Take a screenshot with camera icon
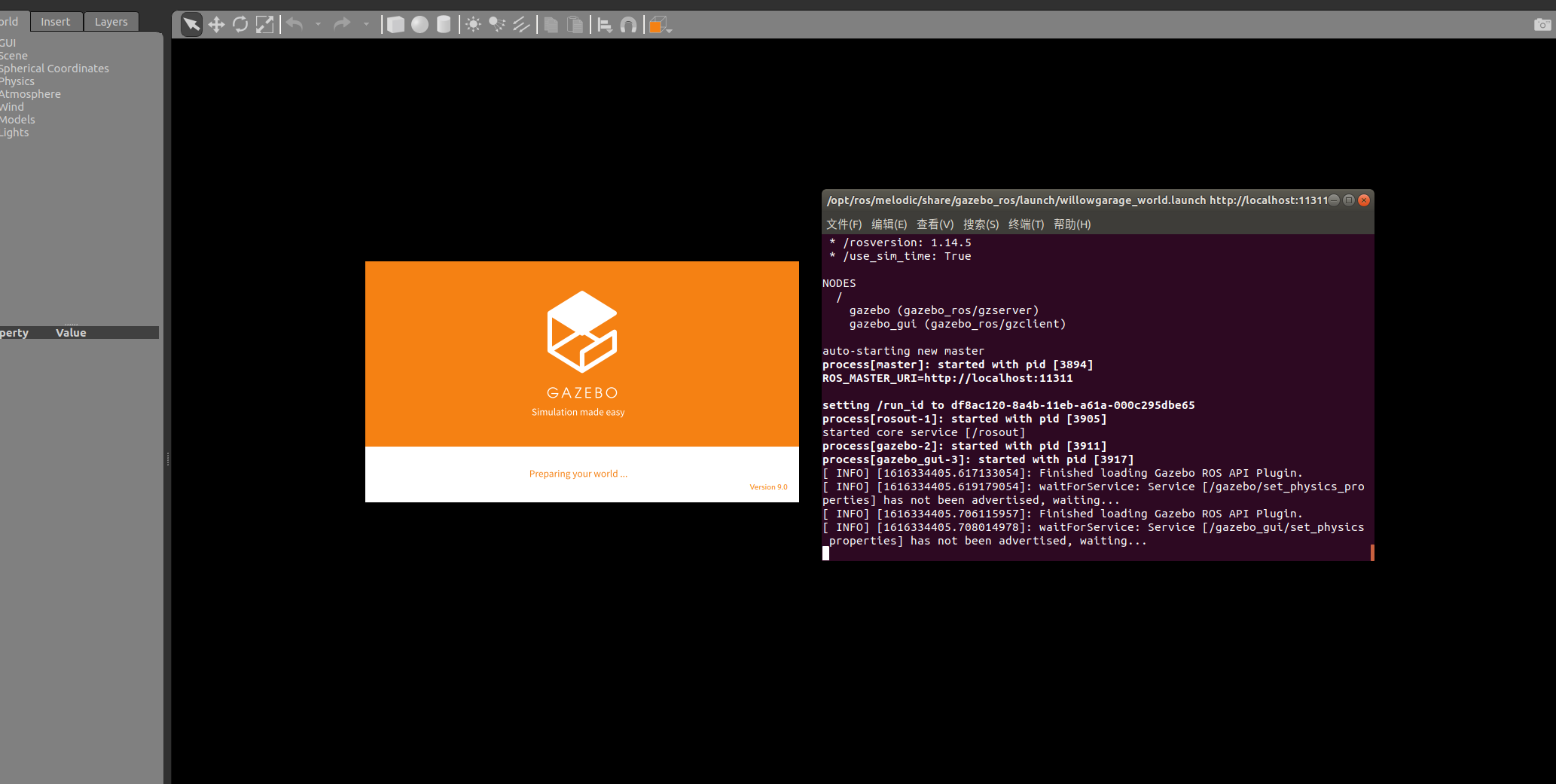The height and width of the screenshot is (784, 1556). [1542, 25]
